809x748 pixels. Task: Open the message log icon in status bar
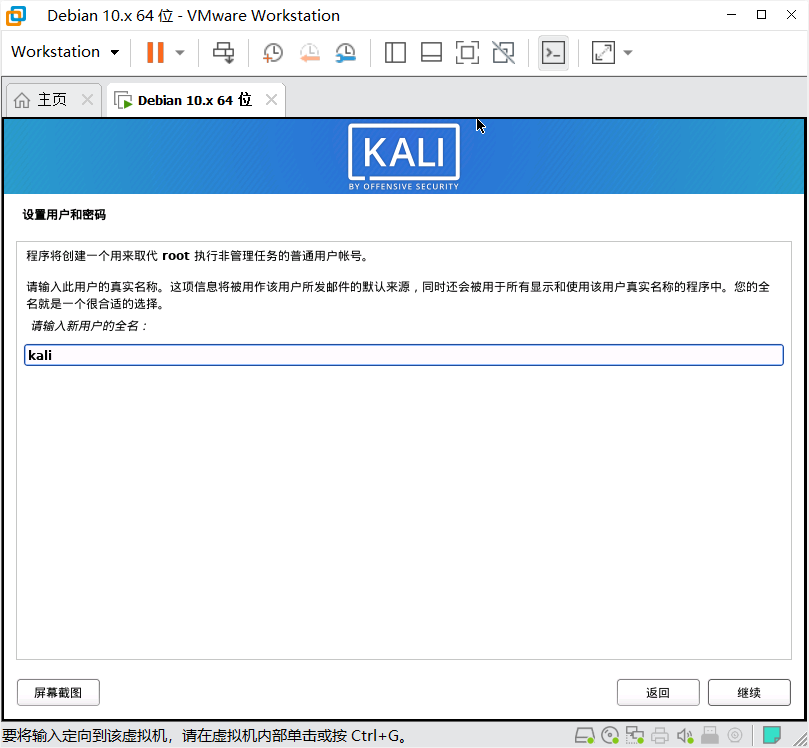pos(772,735)
